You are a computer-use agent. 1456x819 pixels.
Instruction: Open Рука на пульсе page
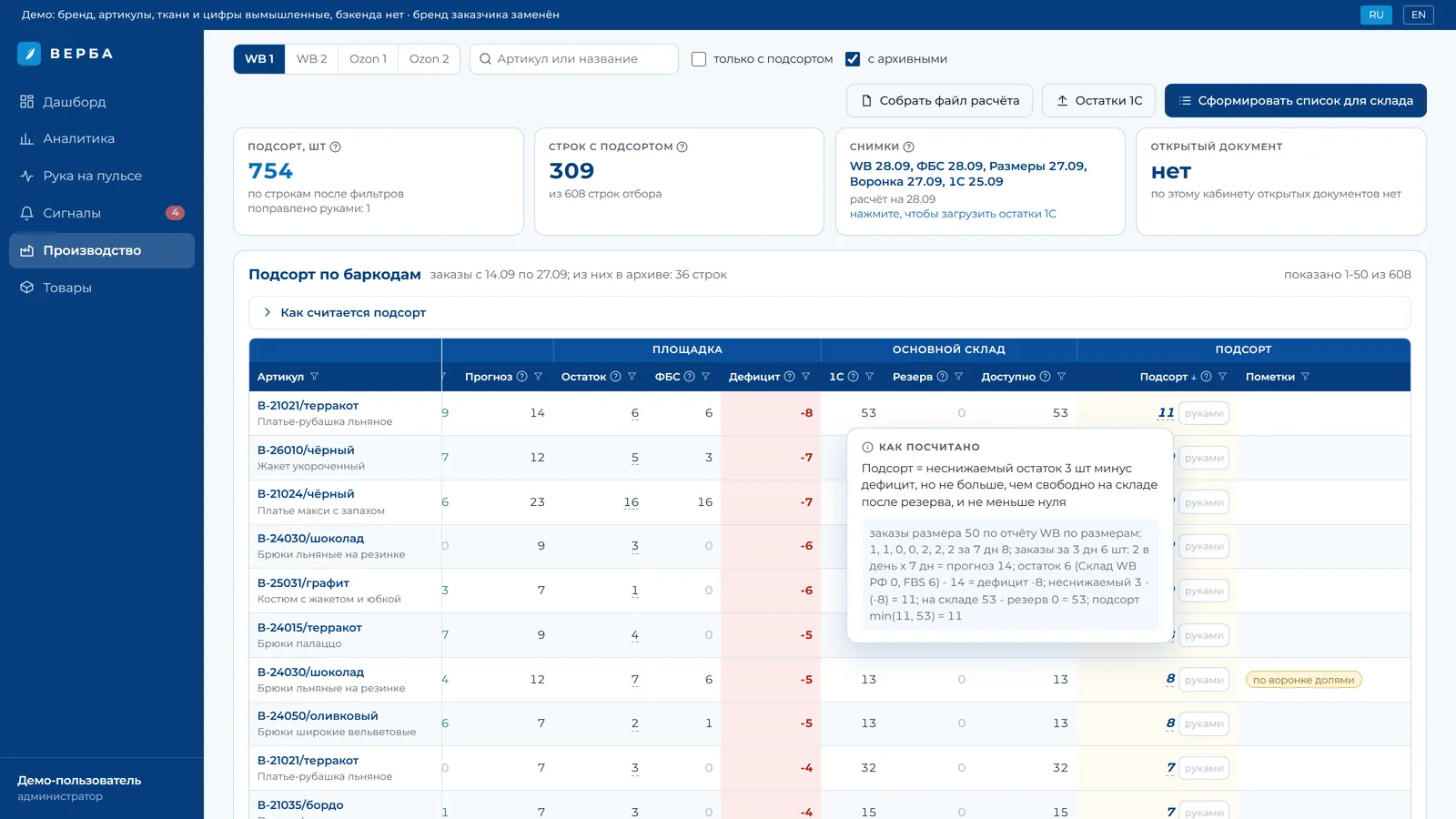[x=102, y=176]
